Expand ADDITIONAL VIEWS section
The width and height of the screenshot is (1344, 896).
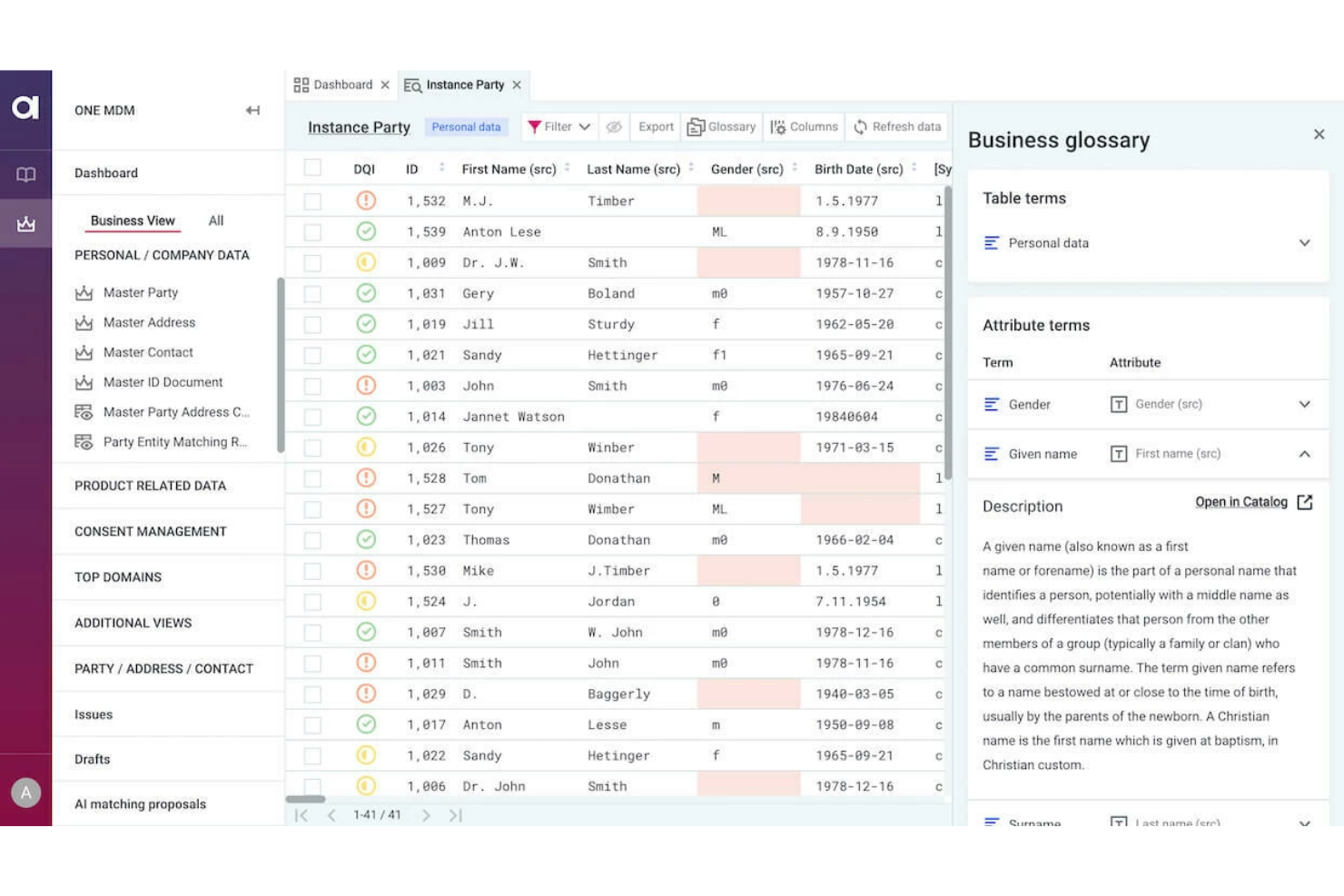[133, 623]
